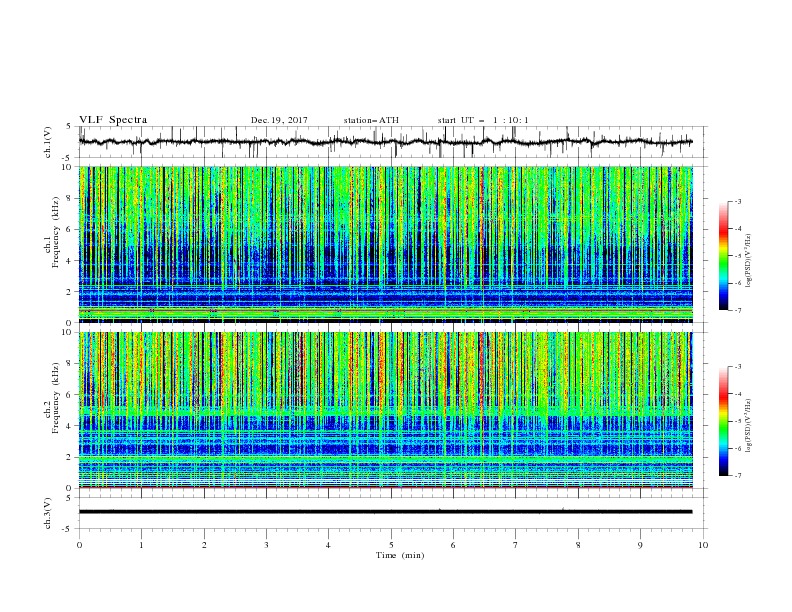This screenshot has width=792, height=612.
Task: Click the "Time (min)" axis title
Action: click(400, 555)
